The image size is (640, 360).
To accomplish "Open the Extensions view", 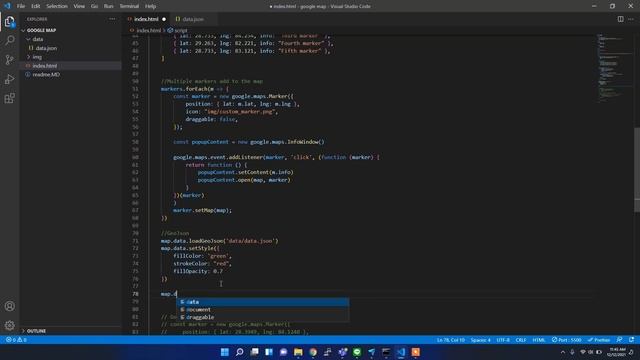I will 9,98.
